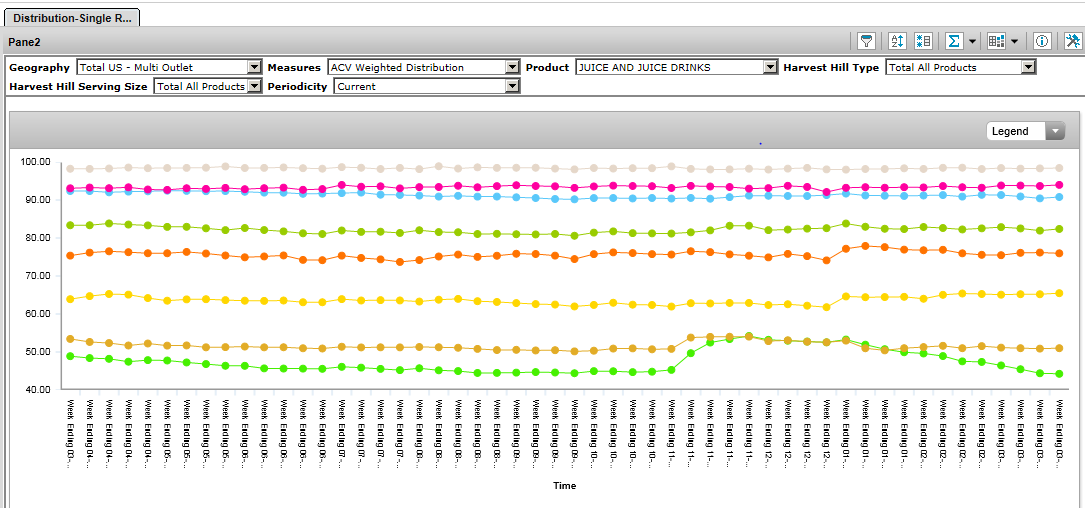The image size is (1085, 508).
Task: Open the Measures dropdown list
Action: (x=512, y=68)
